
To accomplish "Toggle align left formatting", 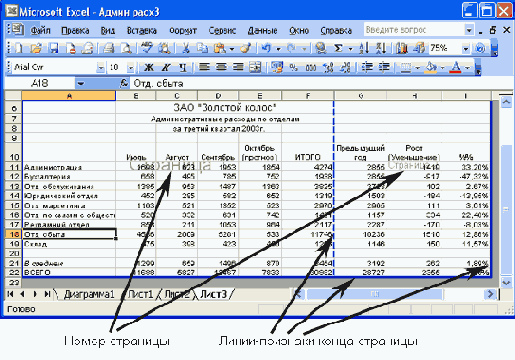I will coord(204,68).
